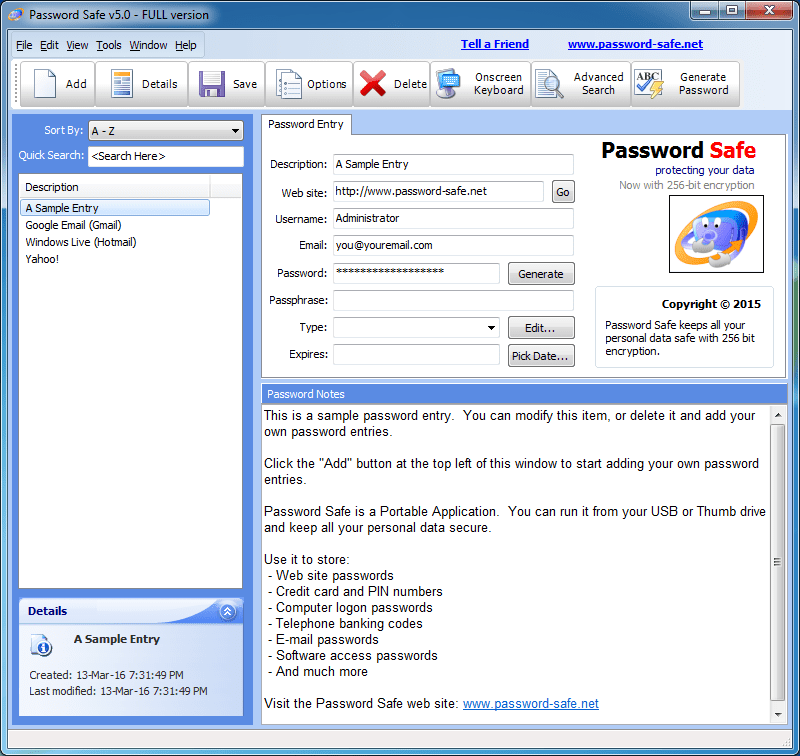This screenshot has width=800, height=756.
Task: Click the Save floppy disk icon
Action: (212, 84)
